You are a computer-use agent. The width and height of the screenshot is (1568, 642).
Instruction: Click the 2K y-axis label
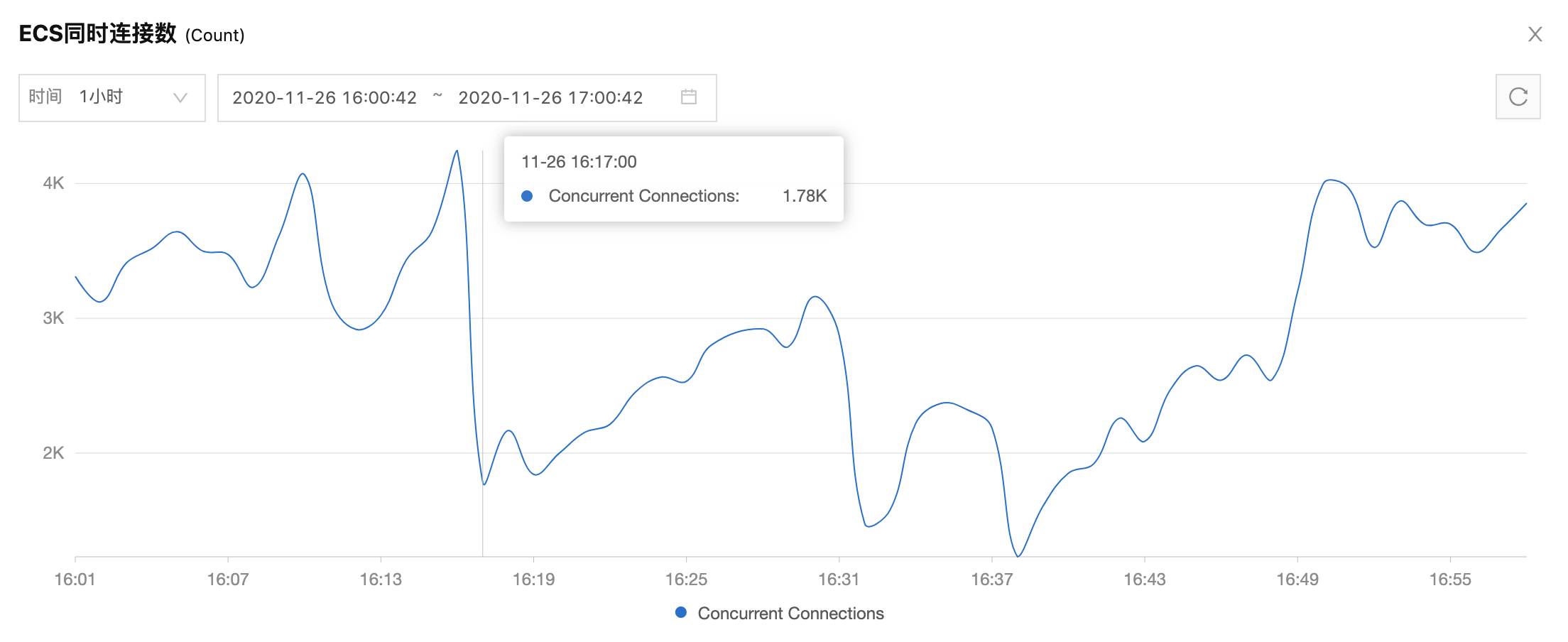53,453
